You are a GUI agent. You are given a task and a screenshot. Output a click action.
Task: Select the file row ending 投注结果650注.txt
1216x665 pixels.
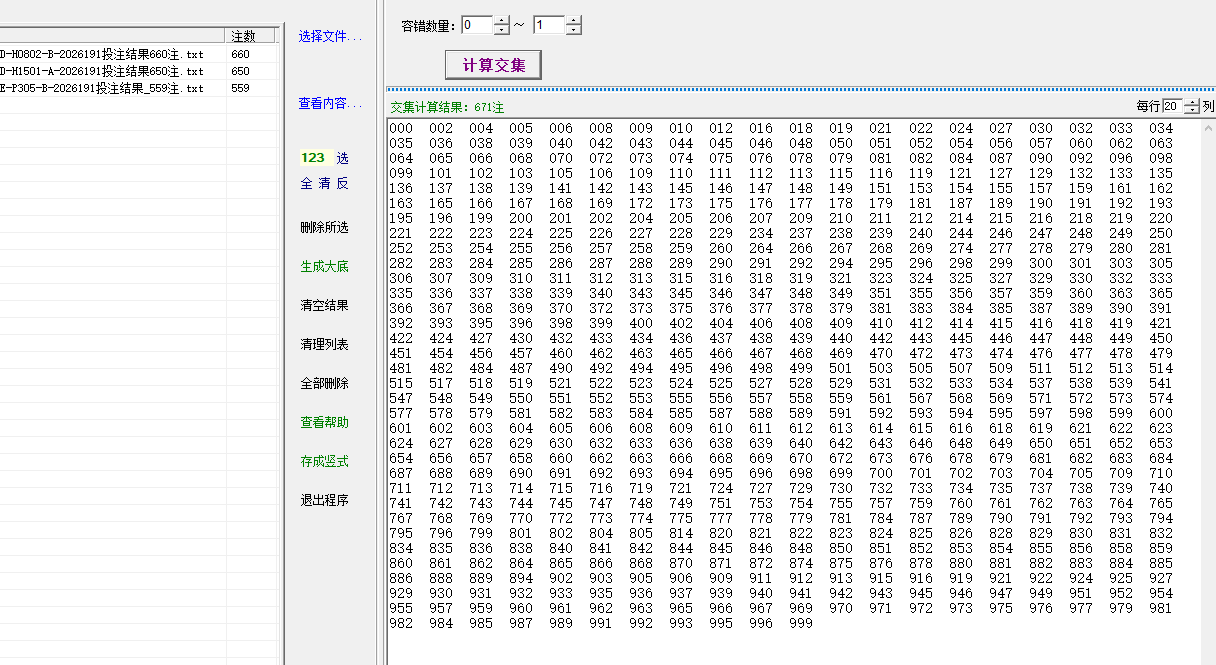coord(139,72)
